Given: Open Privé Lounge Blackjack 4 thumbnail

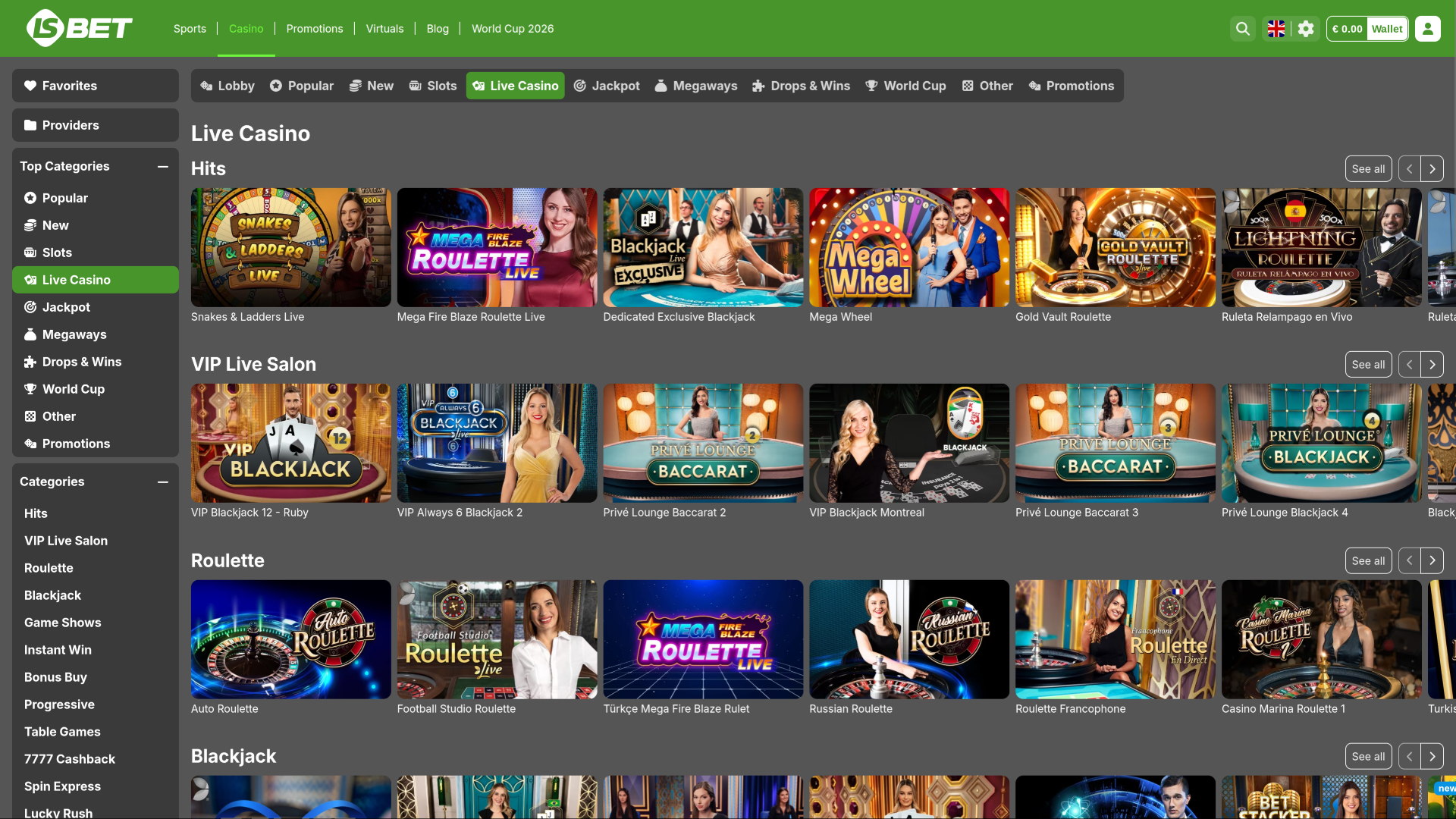Looking at the screenshot, I should point(1322,443).
